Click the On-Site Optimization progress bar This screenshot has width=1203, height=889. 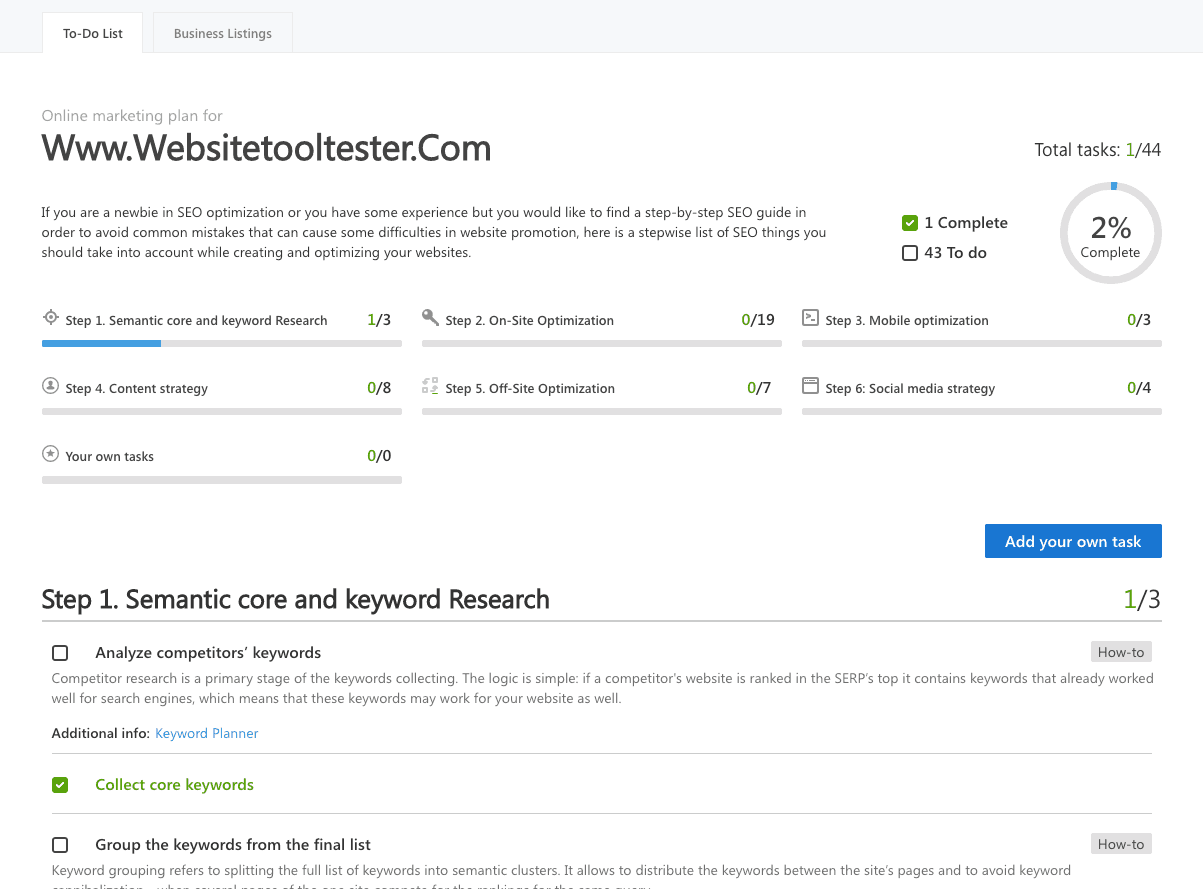(x=602, y=343)
